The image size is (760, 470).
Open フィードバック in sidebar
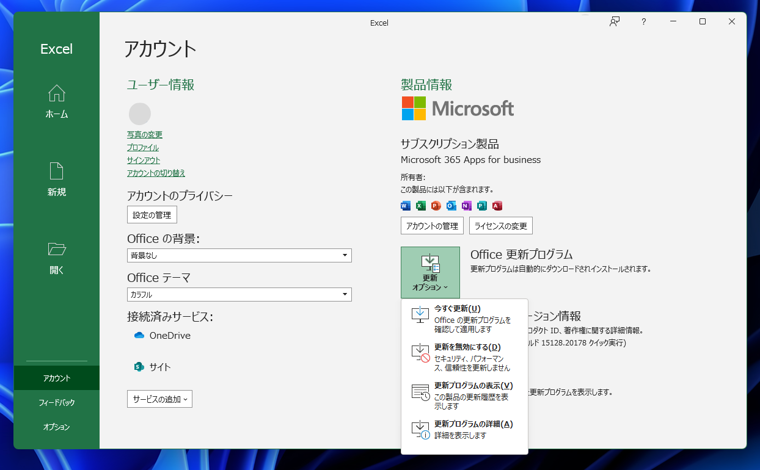tap(57, 402)
